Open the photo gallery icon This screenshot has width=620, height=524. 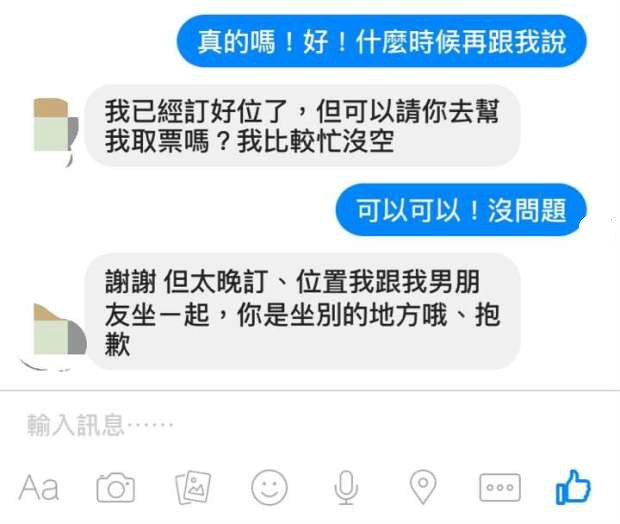point(193,487)
